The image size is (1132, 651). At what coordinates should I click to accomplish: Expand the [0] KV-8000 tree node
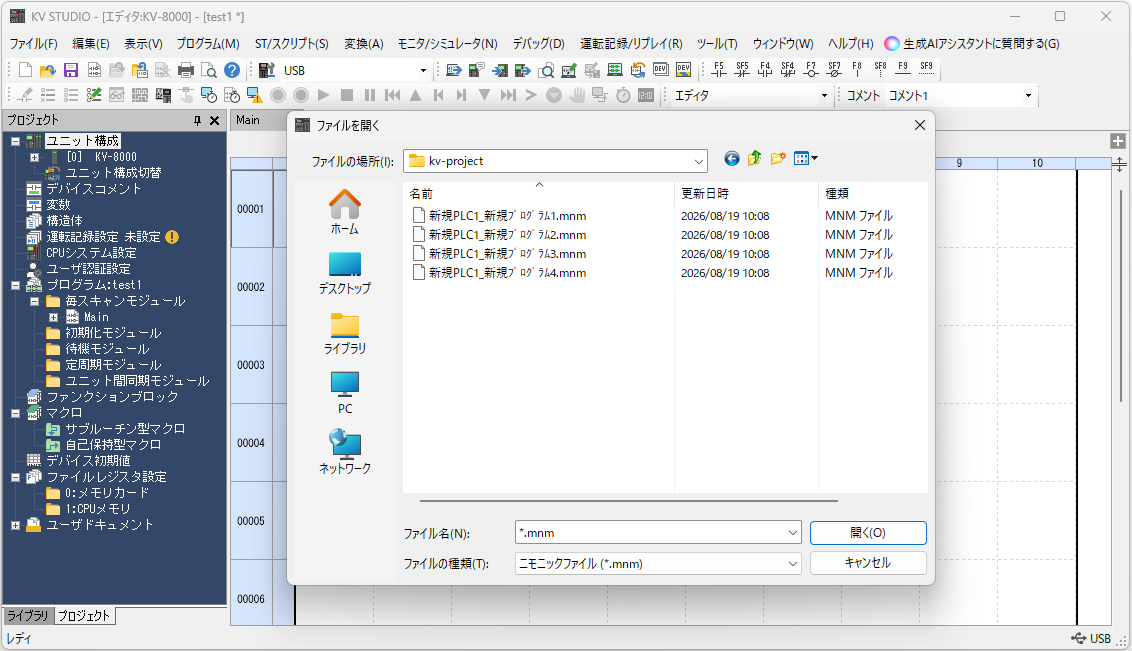(x=34, y=157)
